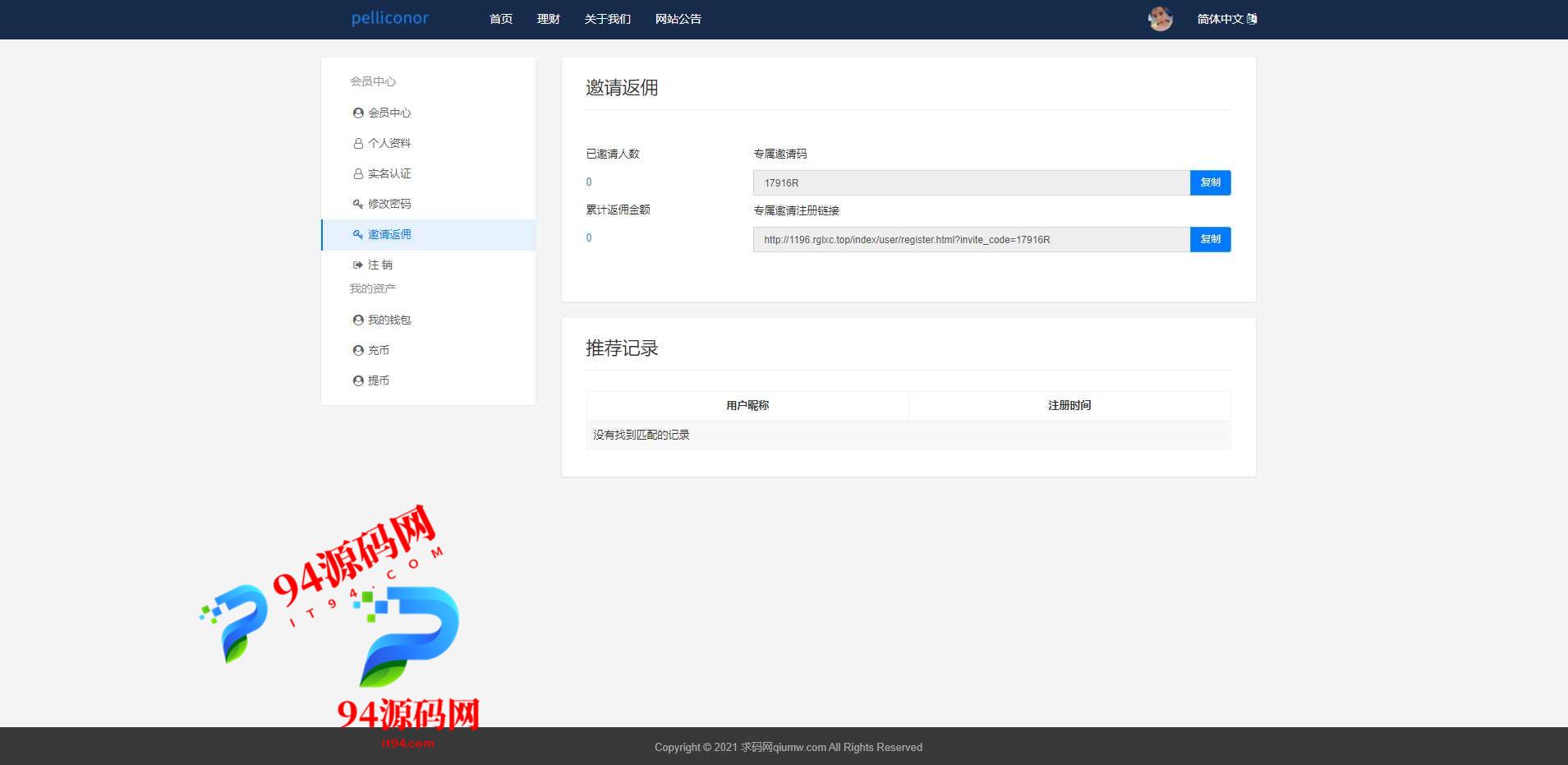Open 我的钱包 sidebar item

[x=428, y=320]
